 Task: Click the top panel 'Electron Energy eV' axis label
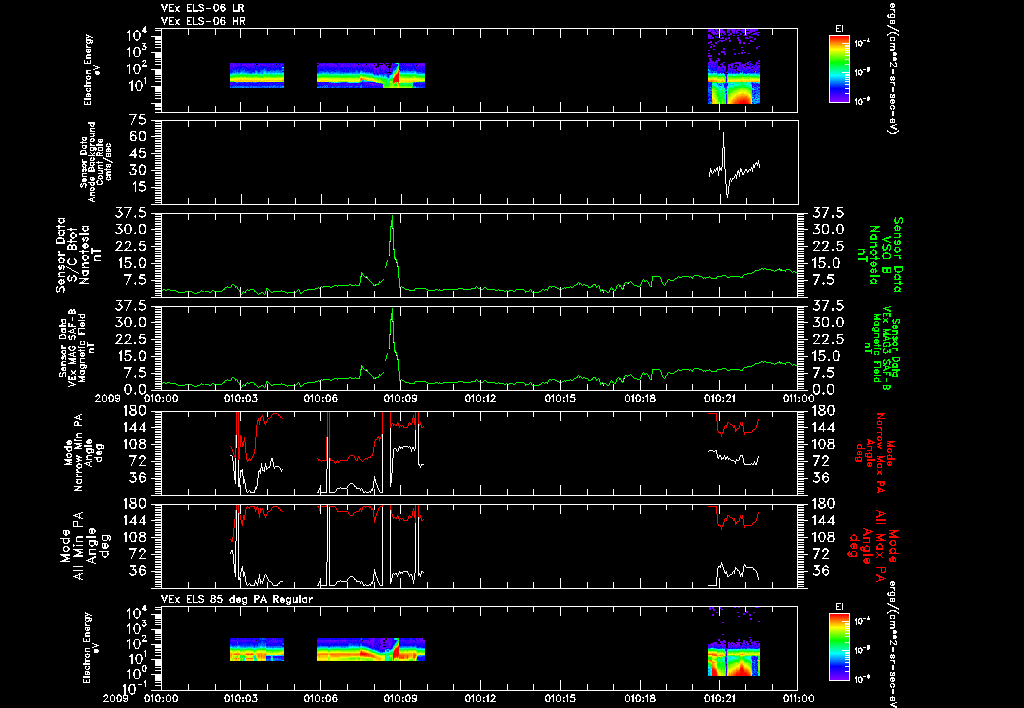[x=92, y=70]
